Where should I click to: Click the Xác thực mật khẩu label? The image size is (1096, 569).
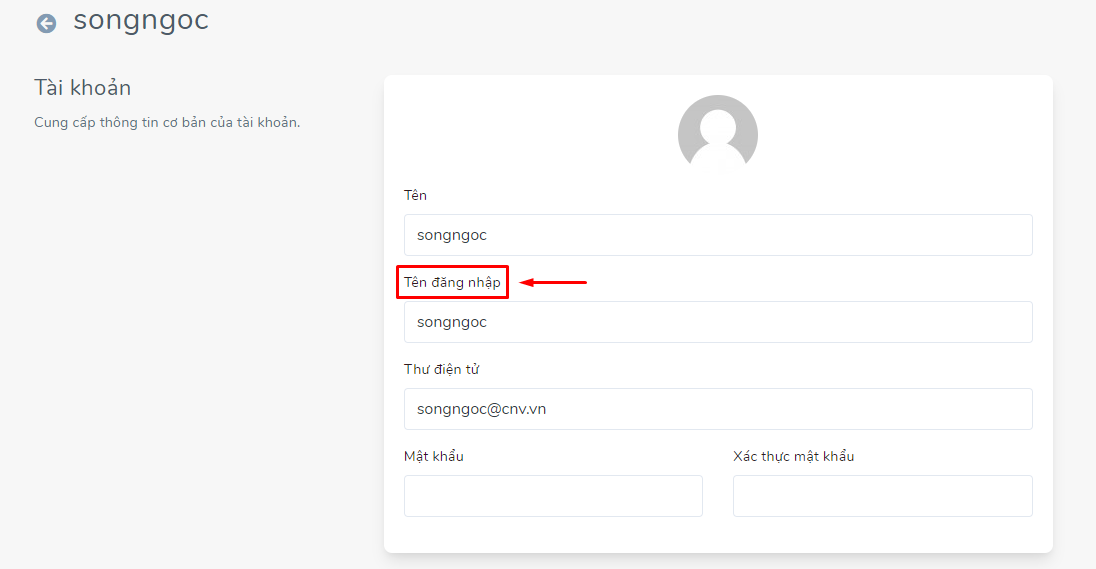(793, 456)
